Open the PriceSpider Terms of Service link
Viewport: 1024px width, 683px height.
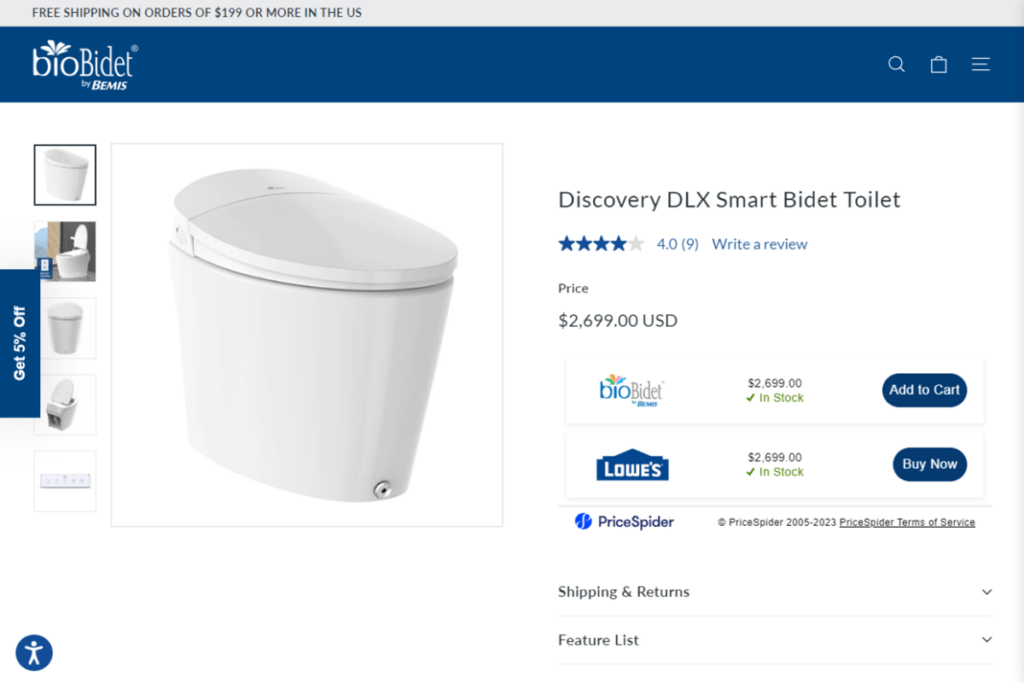pyautogui.click(x=907, y=521)
